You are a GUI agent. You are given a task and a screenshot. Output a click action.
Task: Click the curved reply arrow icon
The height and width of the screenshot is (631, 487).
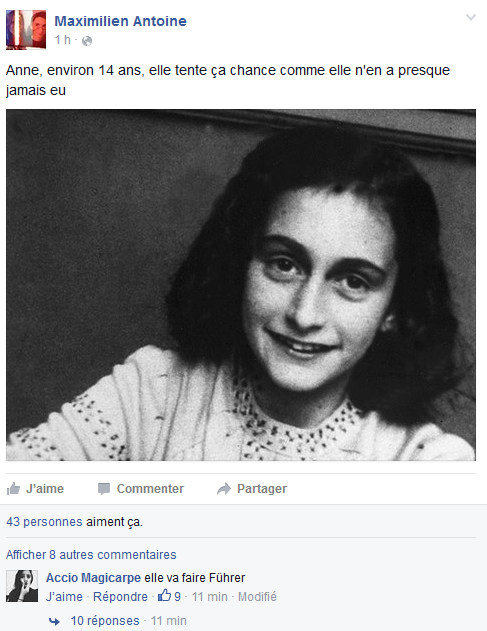(54, 621)
